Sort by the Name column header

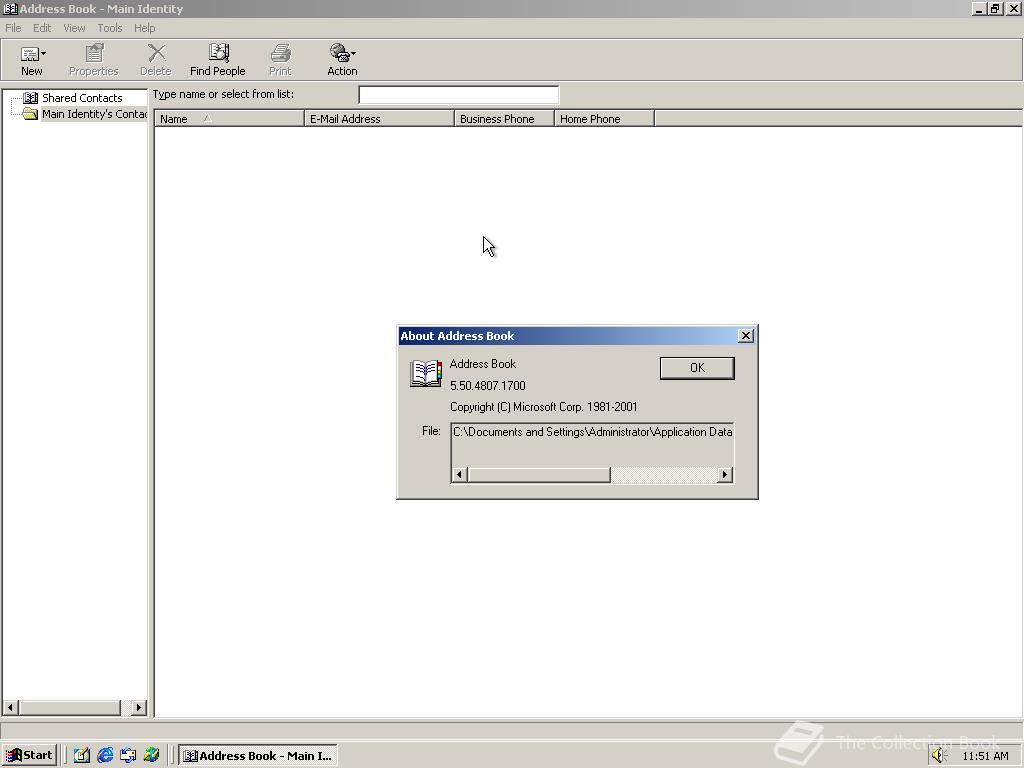click(x=229, y=119)
